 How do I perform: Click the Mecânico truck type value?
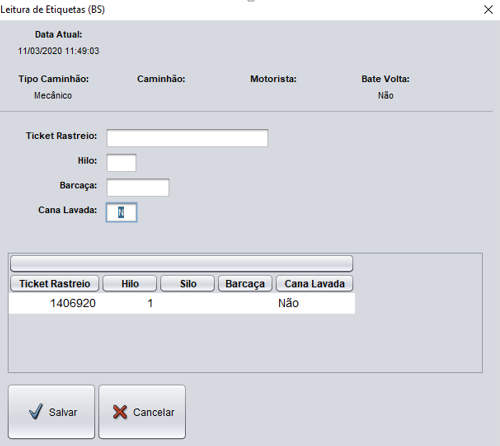coord(53,96)
